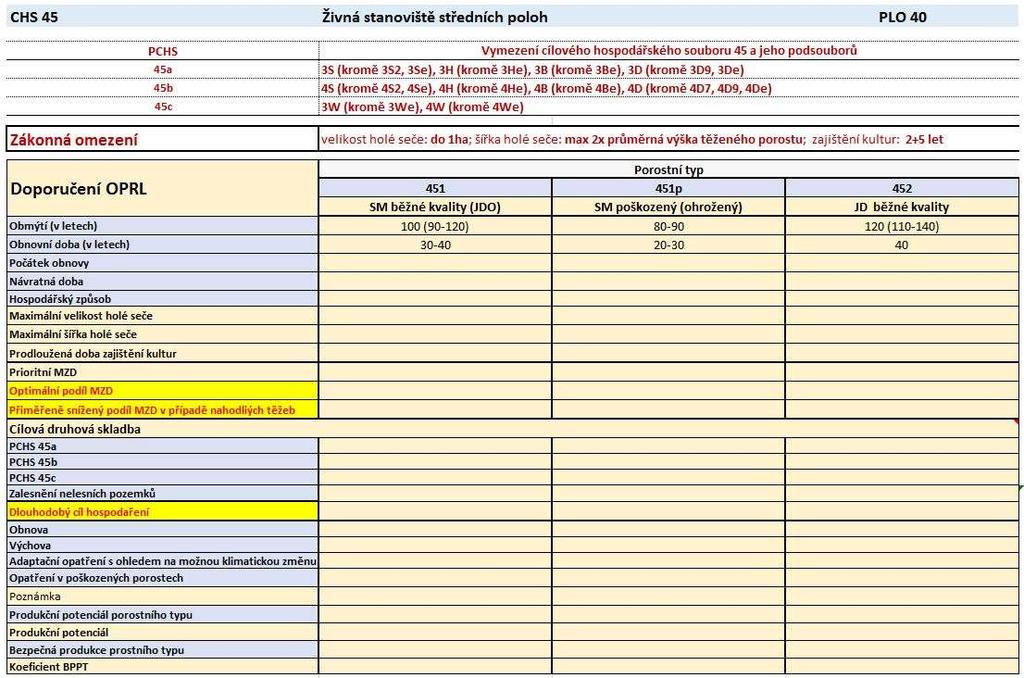Select column header '451p'
This screenshot has height=678, width=1024.
pos(669,188)
